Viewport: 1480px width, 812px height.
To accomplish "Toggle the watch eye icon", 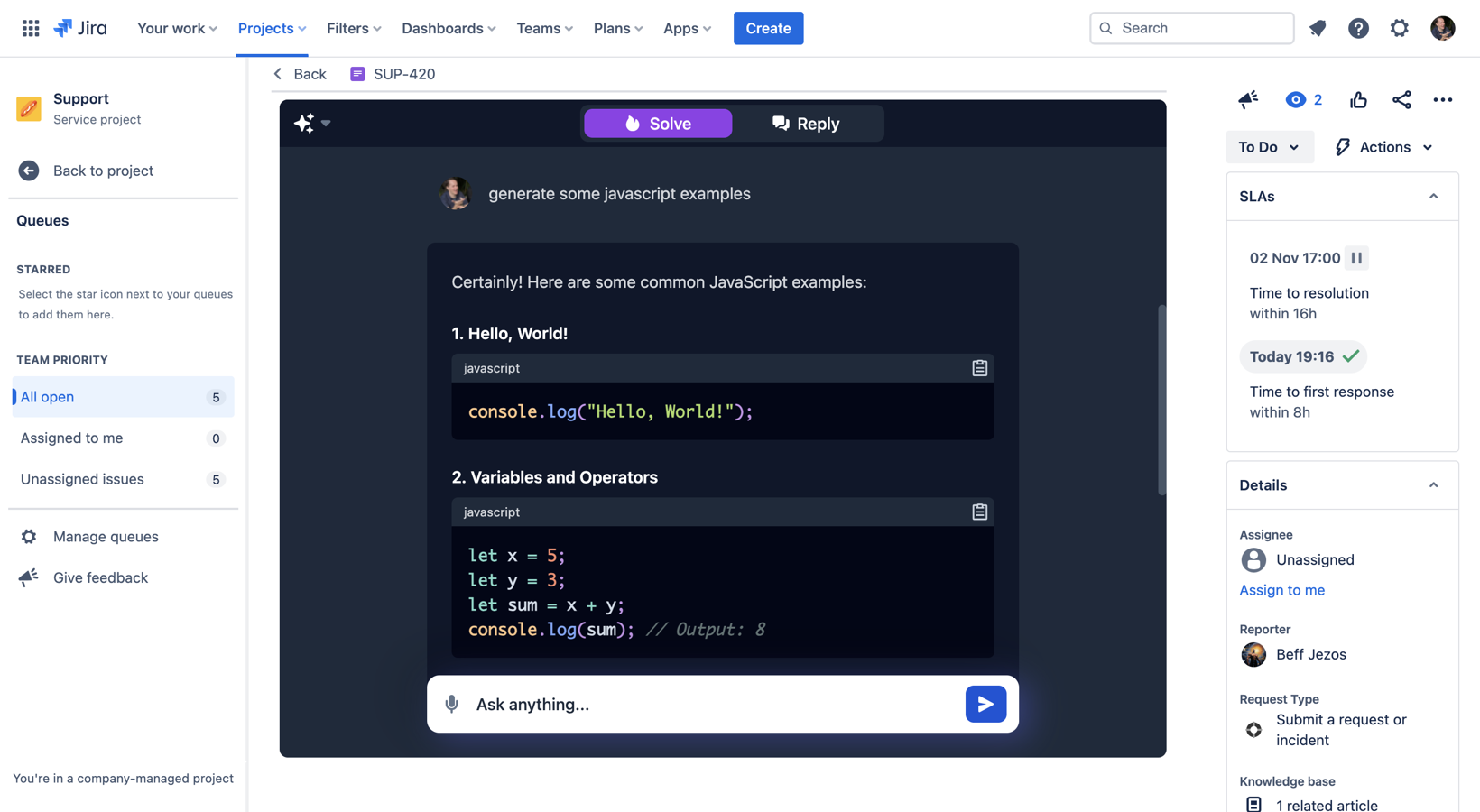I will click(x=1295, y=99).
